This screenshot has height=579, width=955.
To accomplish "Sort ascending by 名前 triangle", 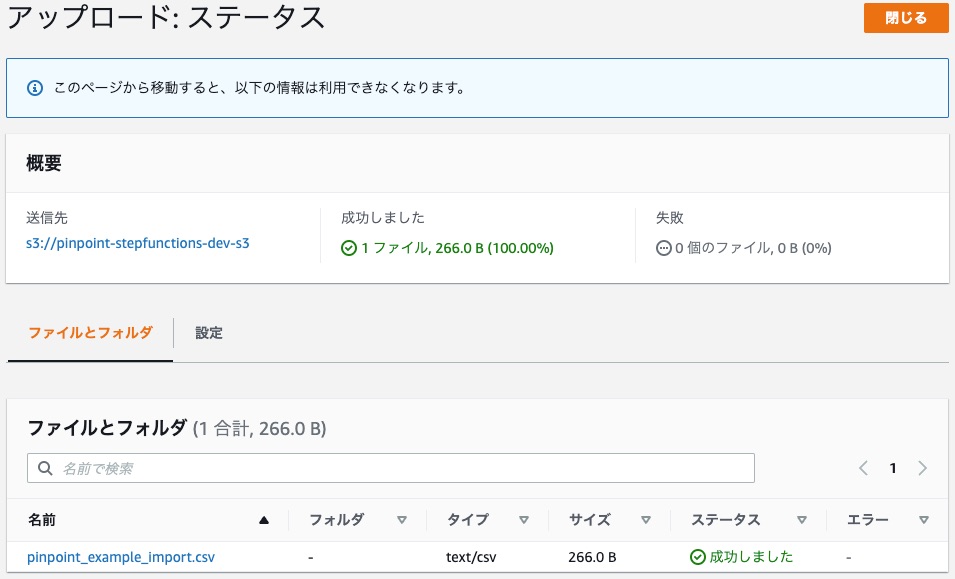I will 264,520.
